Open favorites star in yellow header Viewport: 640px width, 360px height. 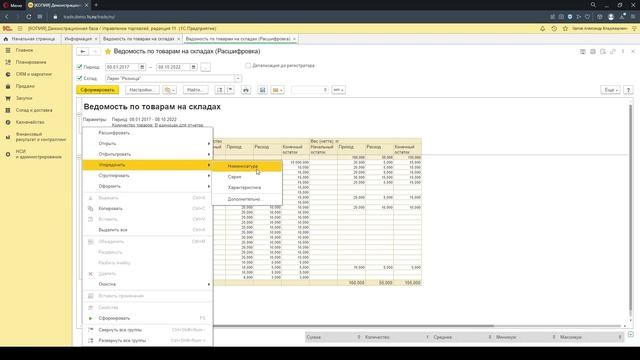pos(565,29)
